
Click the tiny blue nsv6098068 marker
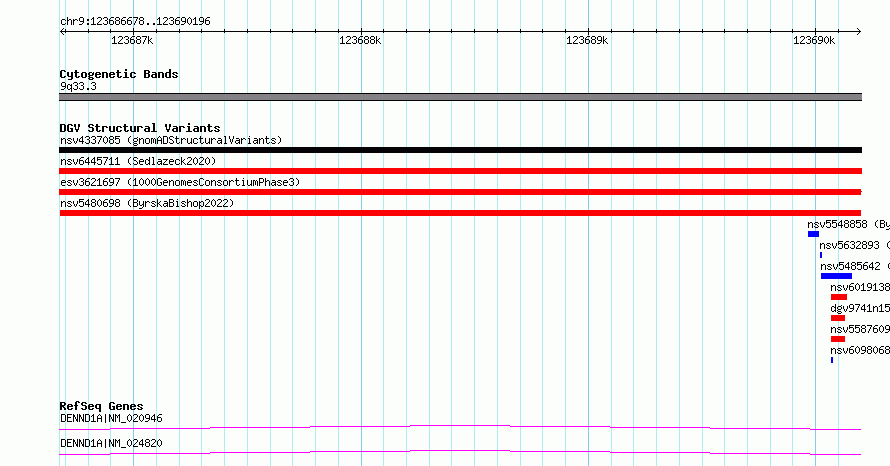click(832, 360)
